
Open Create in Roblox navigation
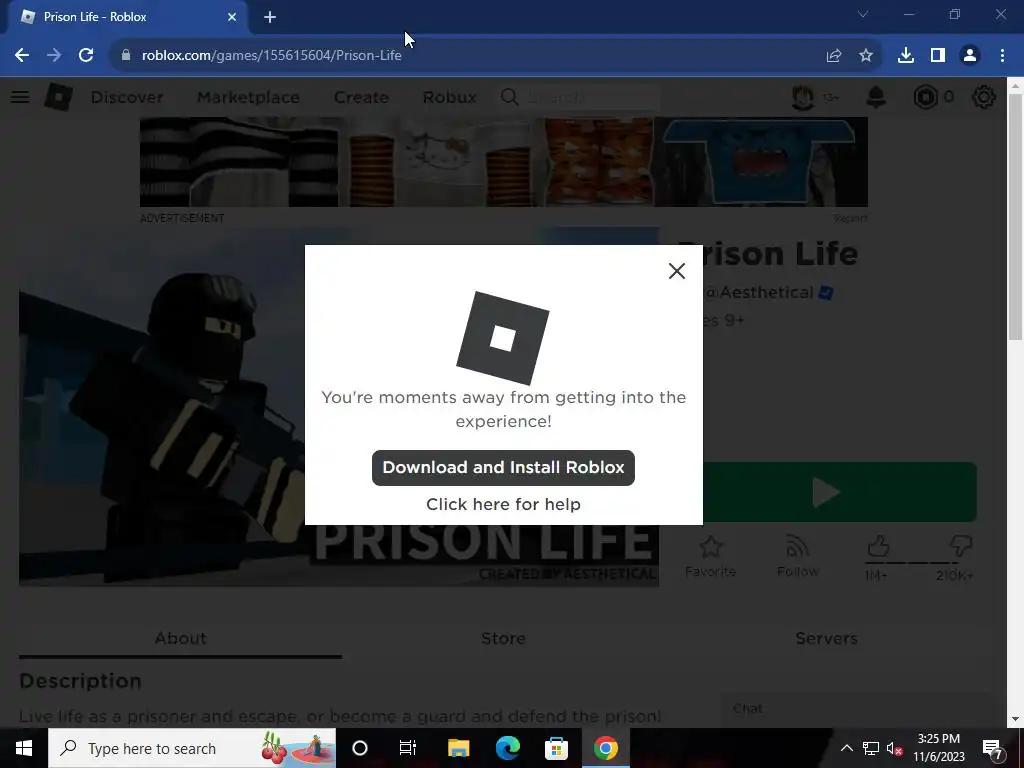pos(361,97)
